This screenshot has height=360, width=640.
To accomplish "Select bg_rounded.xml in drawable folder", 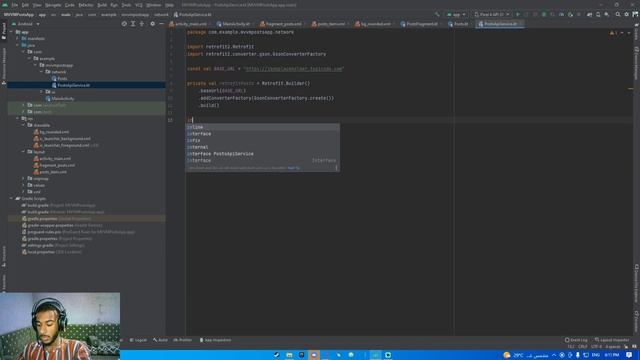I will pyautogui.click(x=51, y=132).
